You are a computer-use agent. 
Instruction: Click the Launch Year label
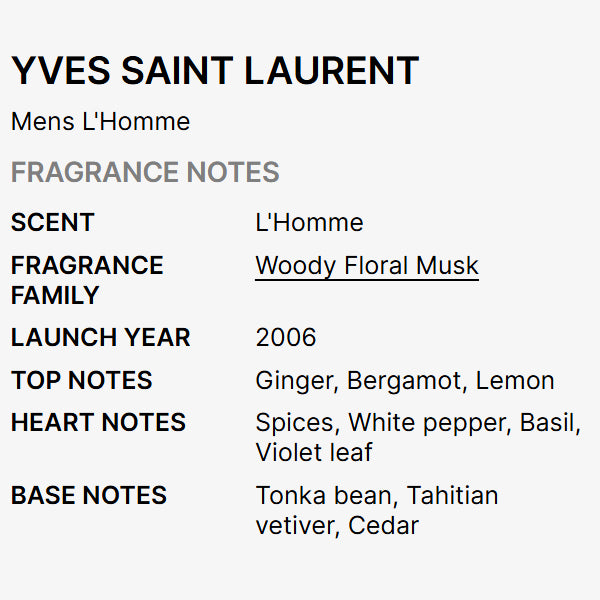pyautogui.click(x=100, y=338)
